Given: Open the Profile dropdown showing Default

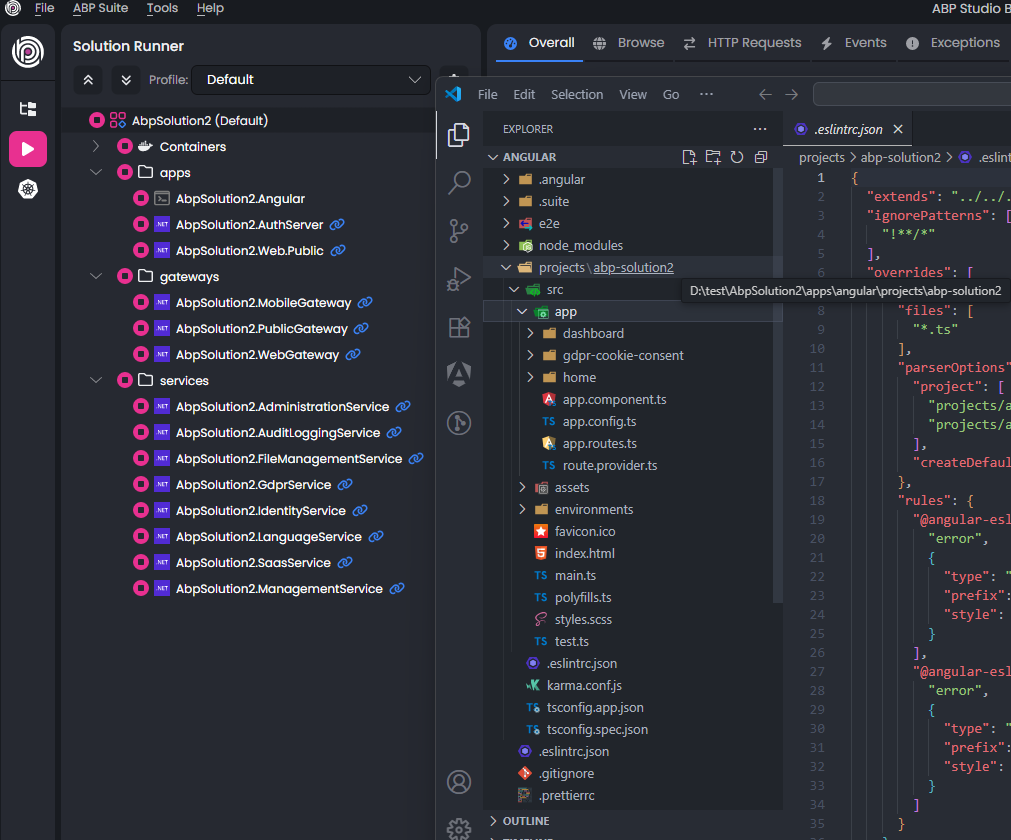Looking at the screenshot, I should tap(310, 80).
